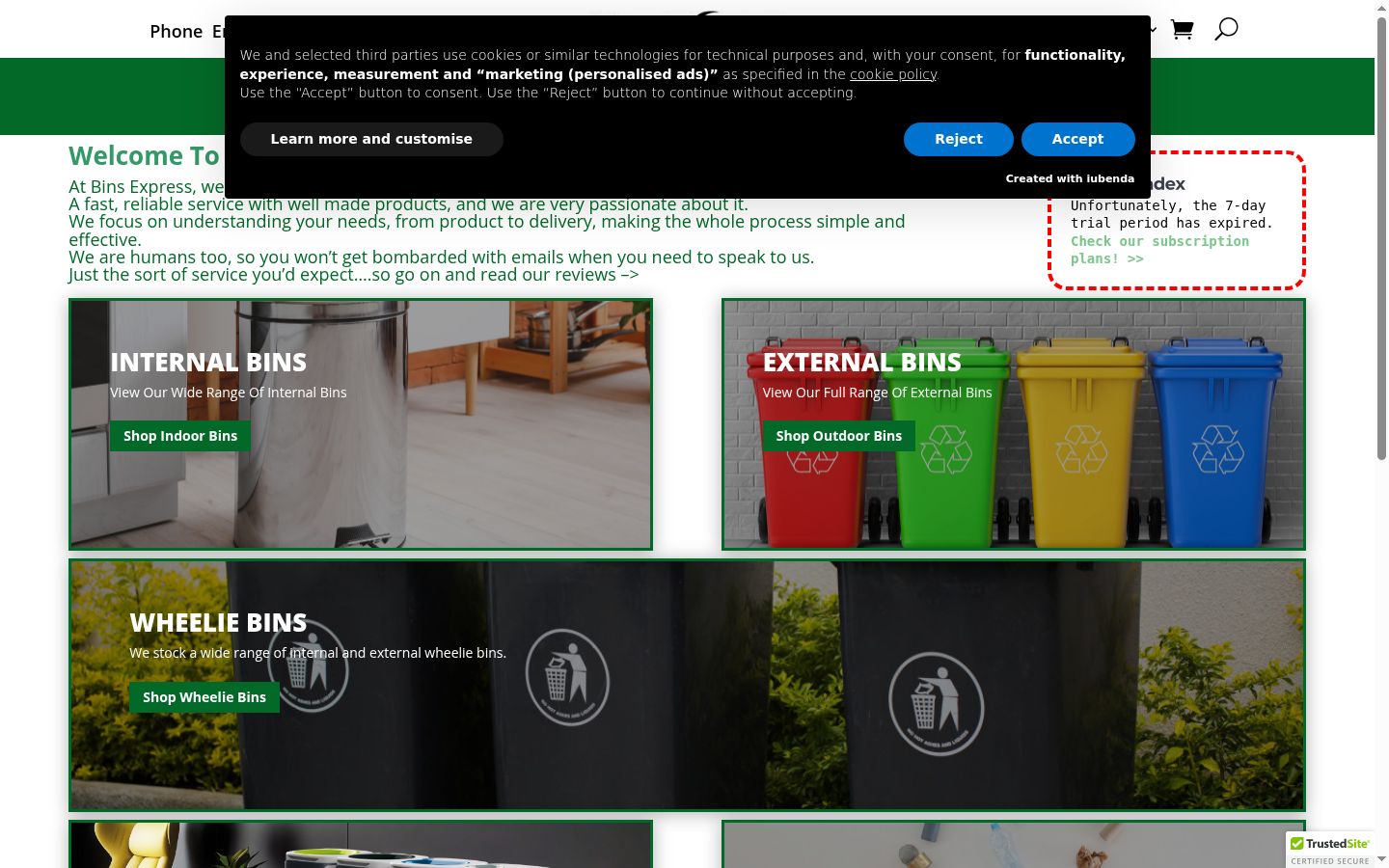
Task: Accept cookies in the consent banner
Action: [x=1077, y=139]
